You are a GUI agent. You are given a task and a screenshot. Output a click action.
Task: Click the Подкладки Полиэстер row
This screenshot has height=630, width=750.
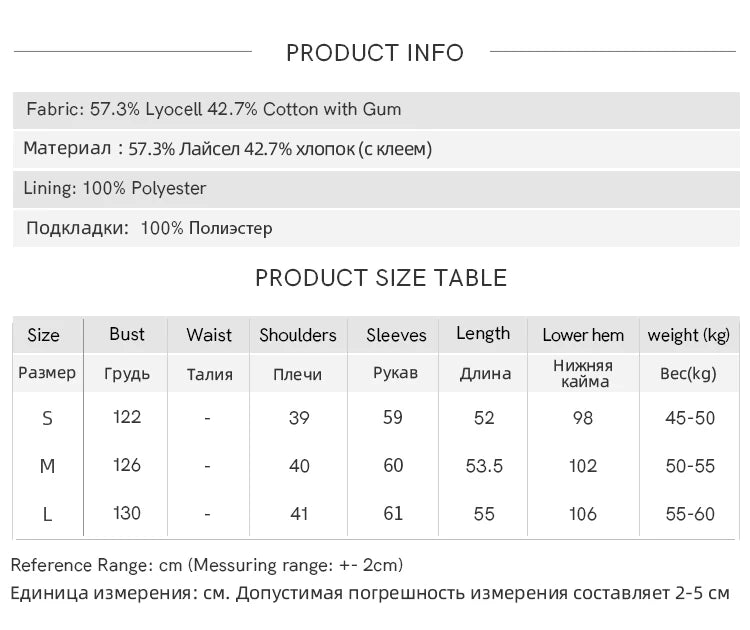(149, 228)
